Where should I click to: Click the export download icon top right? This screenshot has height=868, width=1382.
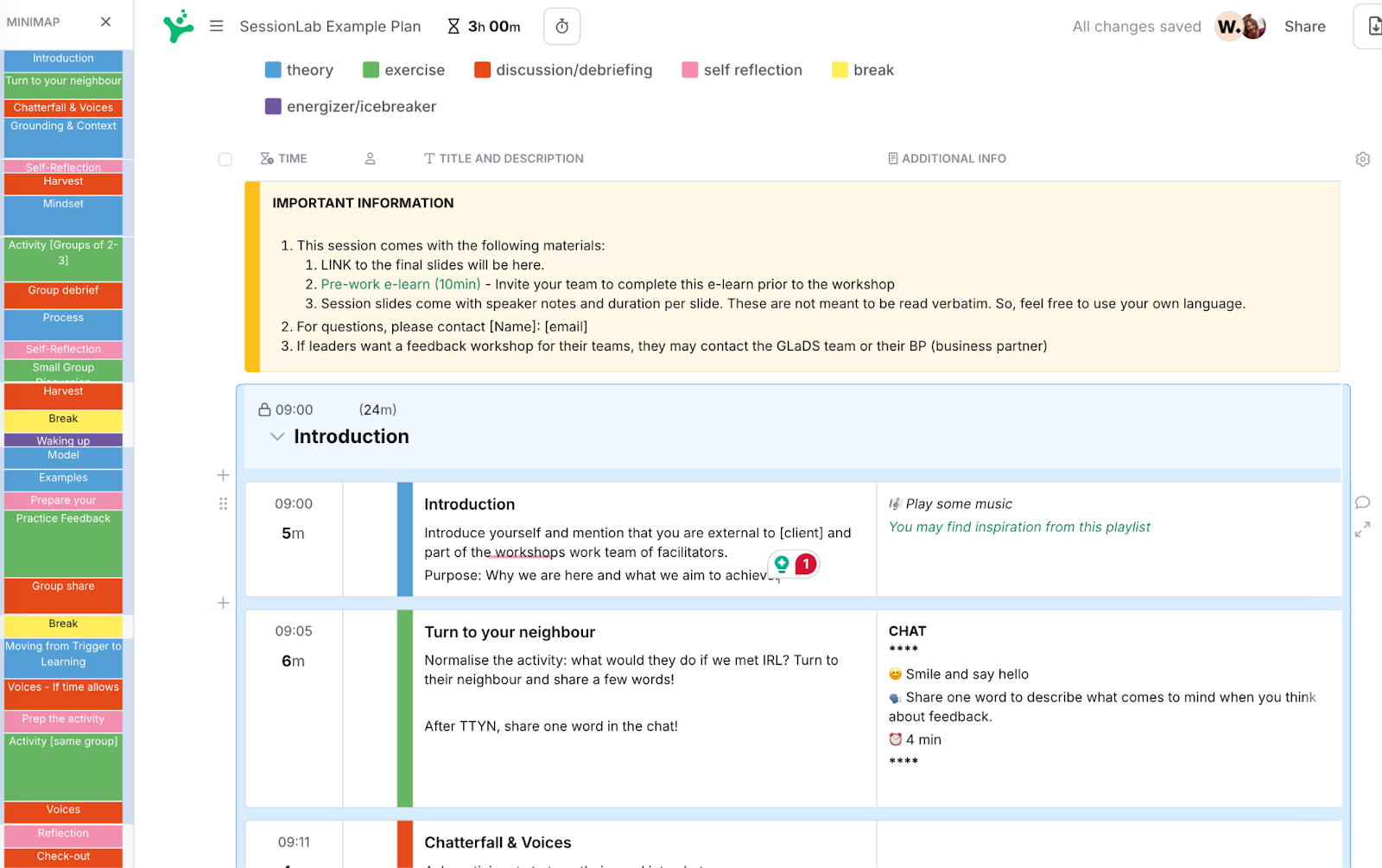click(1373, 26)
